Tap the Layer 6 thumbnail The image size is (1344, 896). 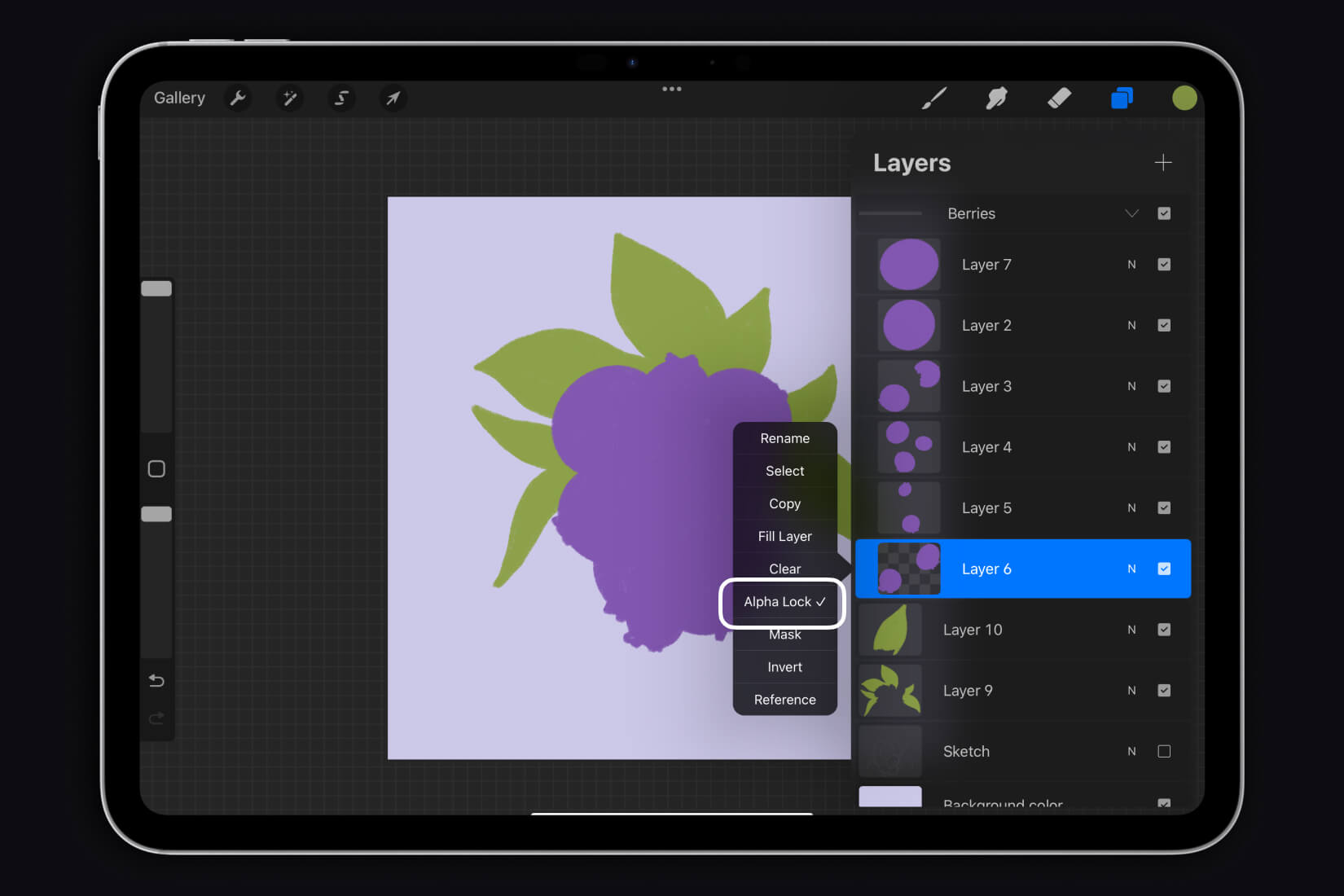tap(909, 569)
